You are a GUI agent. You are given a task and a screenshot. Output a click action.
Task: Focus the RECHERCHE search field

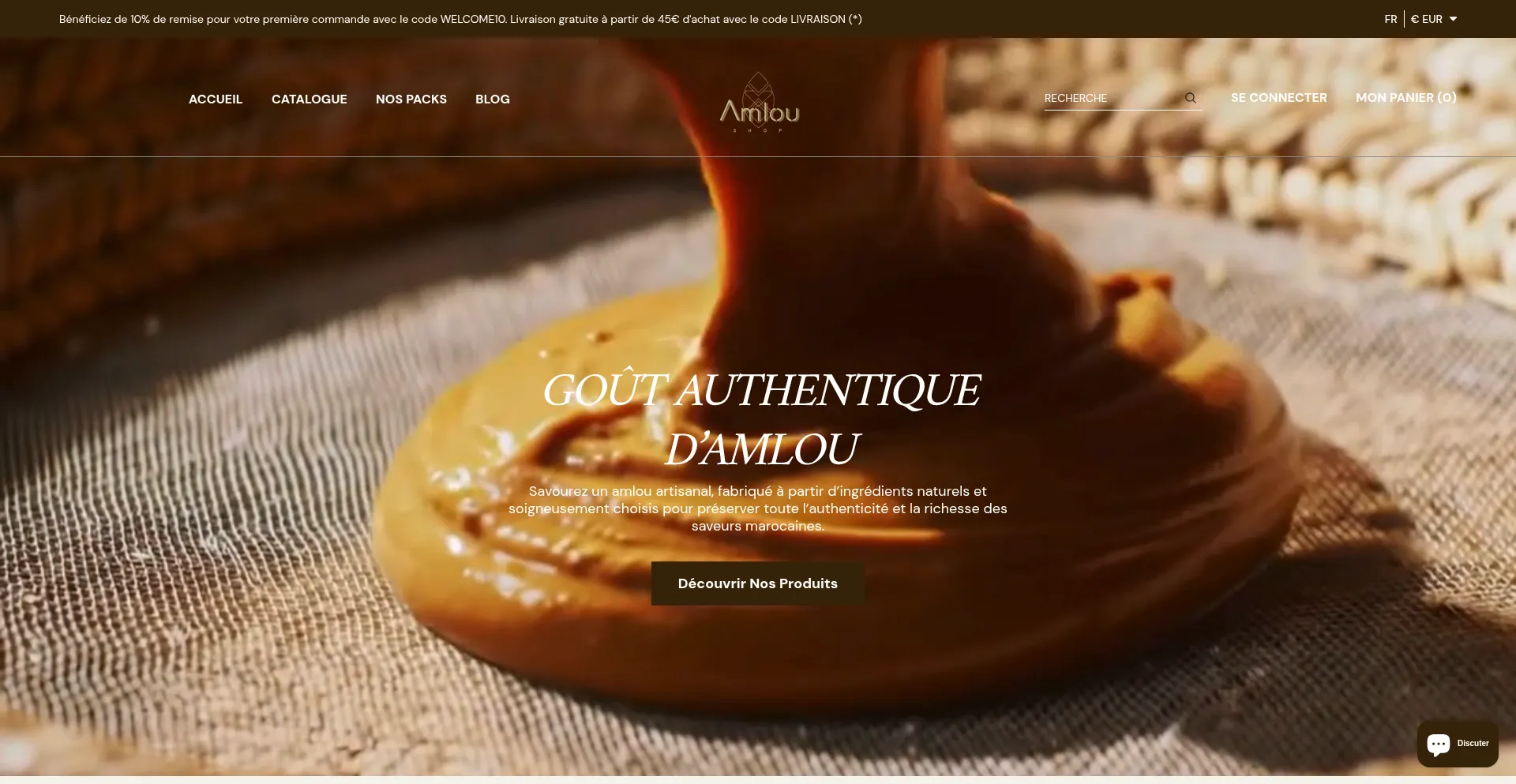click(1112, 98)
